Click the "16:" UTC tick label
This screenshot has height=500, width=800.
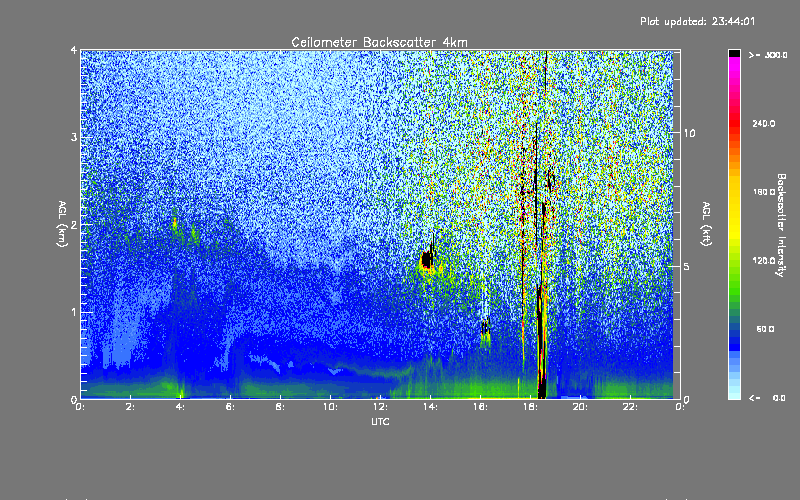(x=480, y=407)
